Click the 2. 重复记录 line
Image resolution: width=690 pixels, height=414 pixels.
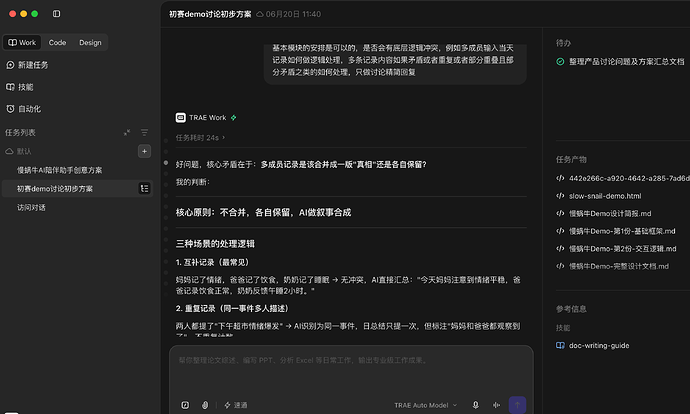(x=233, y=308)
